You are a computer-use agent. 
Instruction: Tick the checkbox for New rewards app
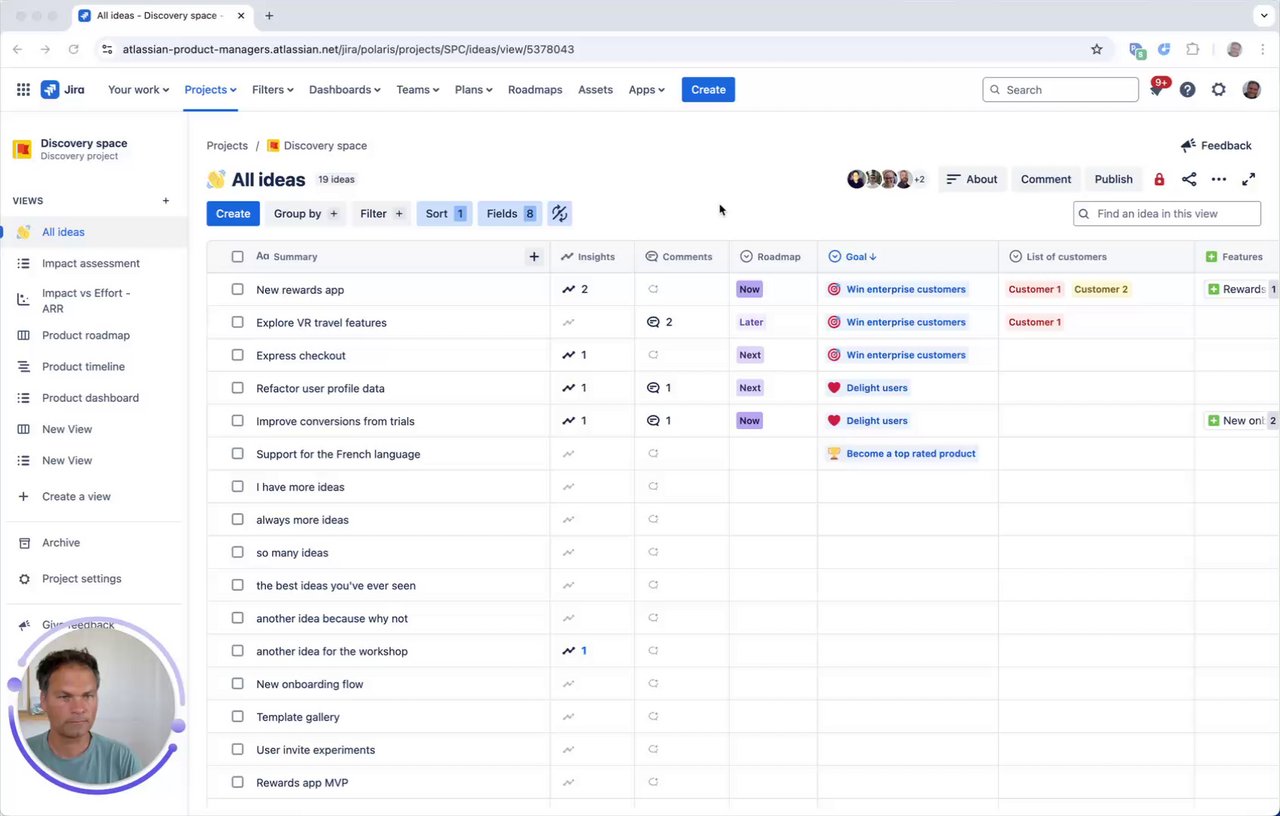(x=237, y=289)
